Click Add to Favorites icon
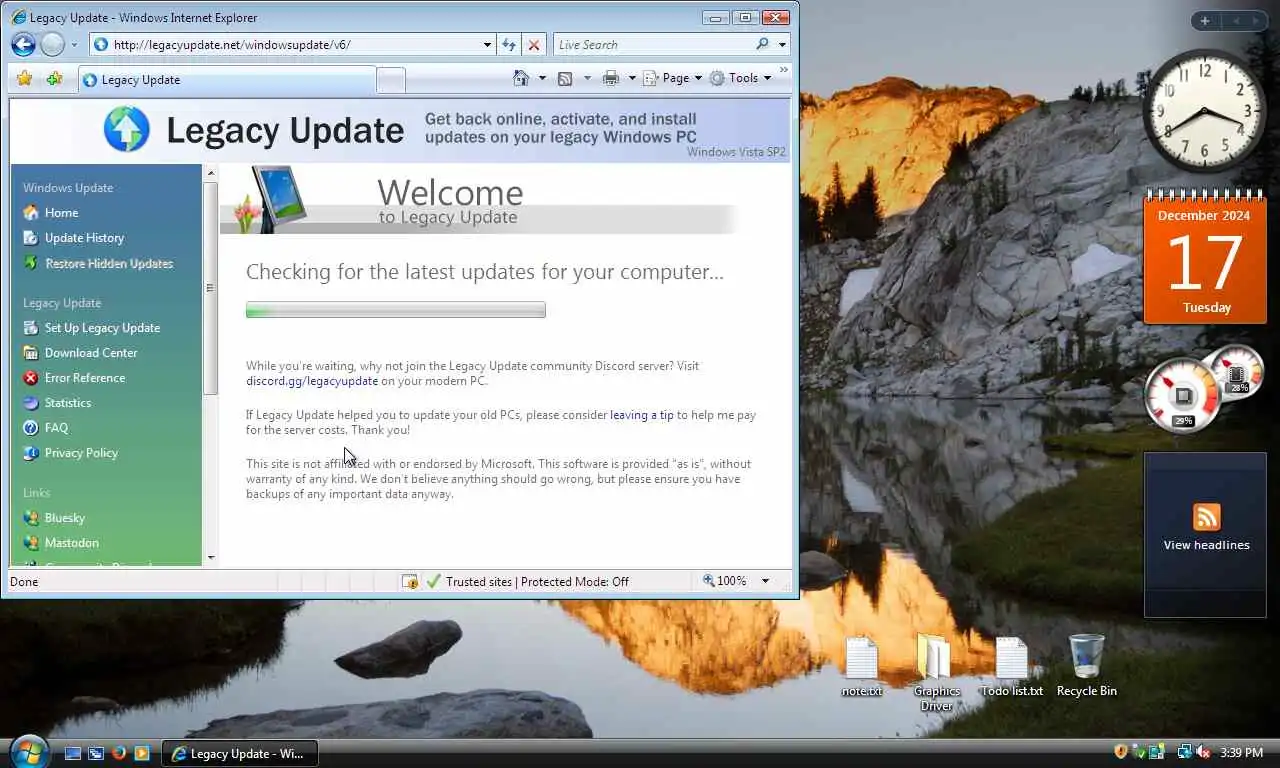 [x=54, y=78]
